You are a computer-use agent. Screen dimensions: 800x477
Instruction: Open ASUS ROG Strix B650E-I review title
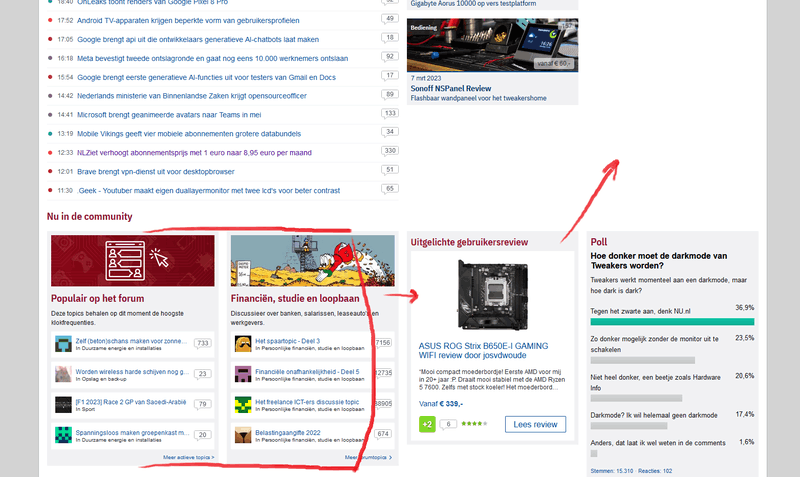484,350
